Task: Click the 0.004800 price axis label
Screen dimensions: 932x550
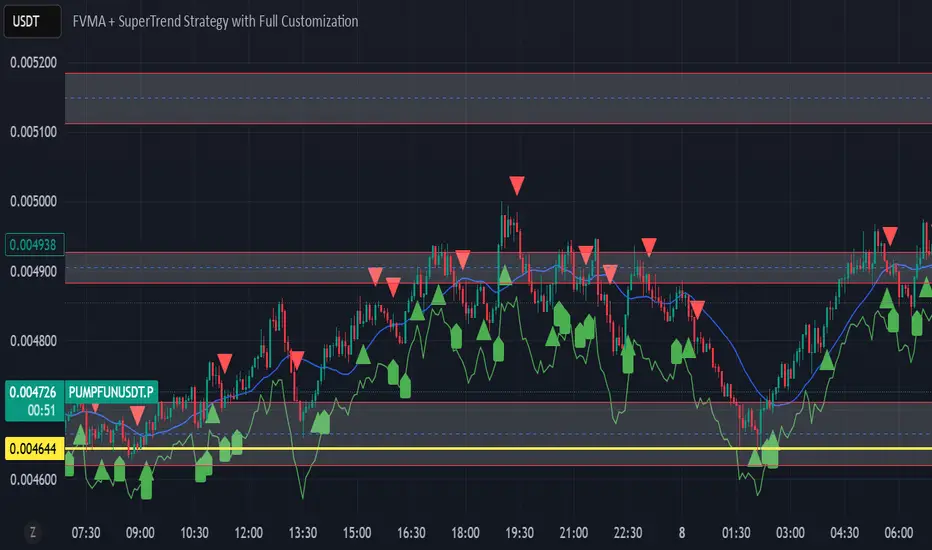Action: pyautogui.click(x=33, y=341)
